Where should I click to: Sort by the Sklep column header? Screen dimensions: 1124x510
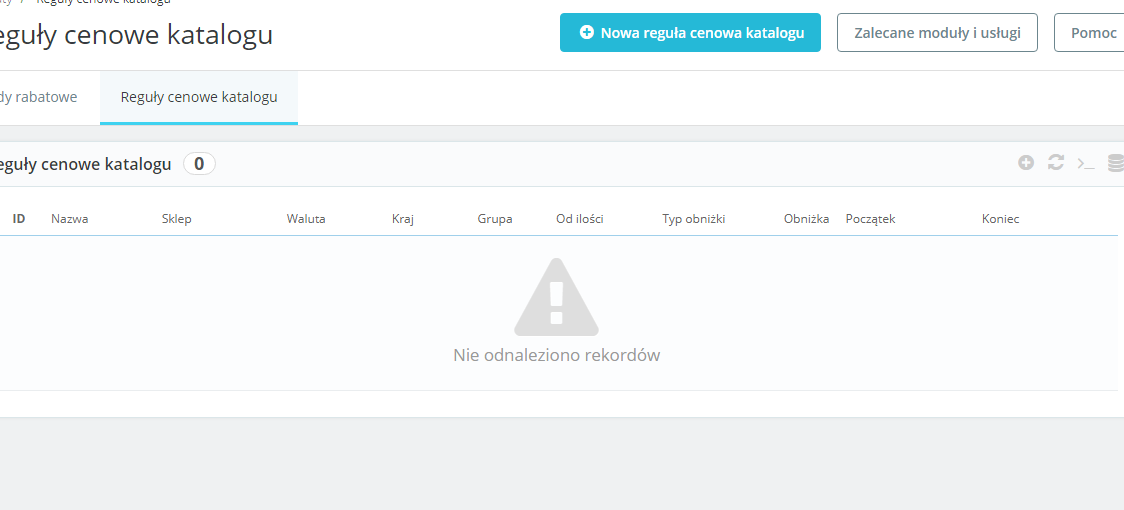click(x=176, y=219)
